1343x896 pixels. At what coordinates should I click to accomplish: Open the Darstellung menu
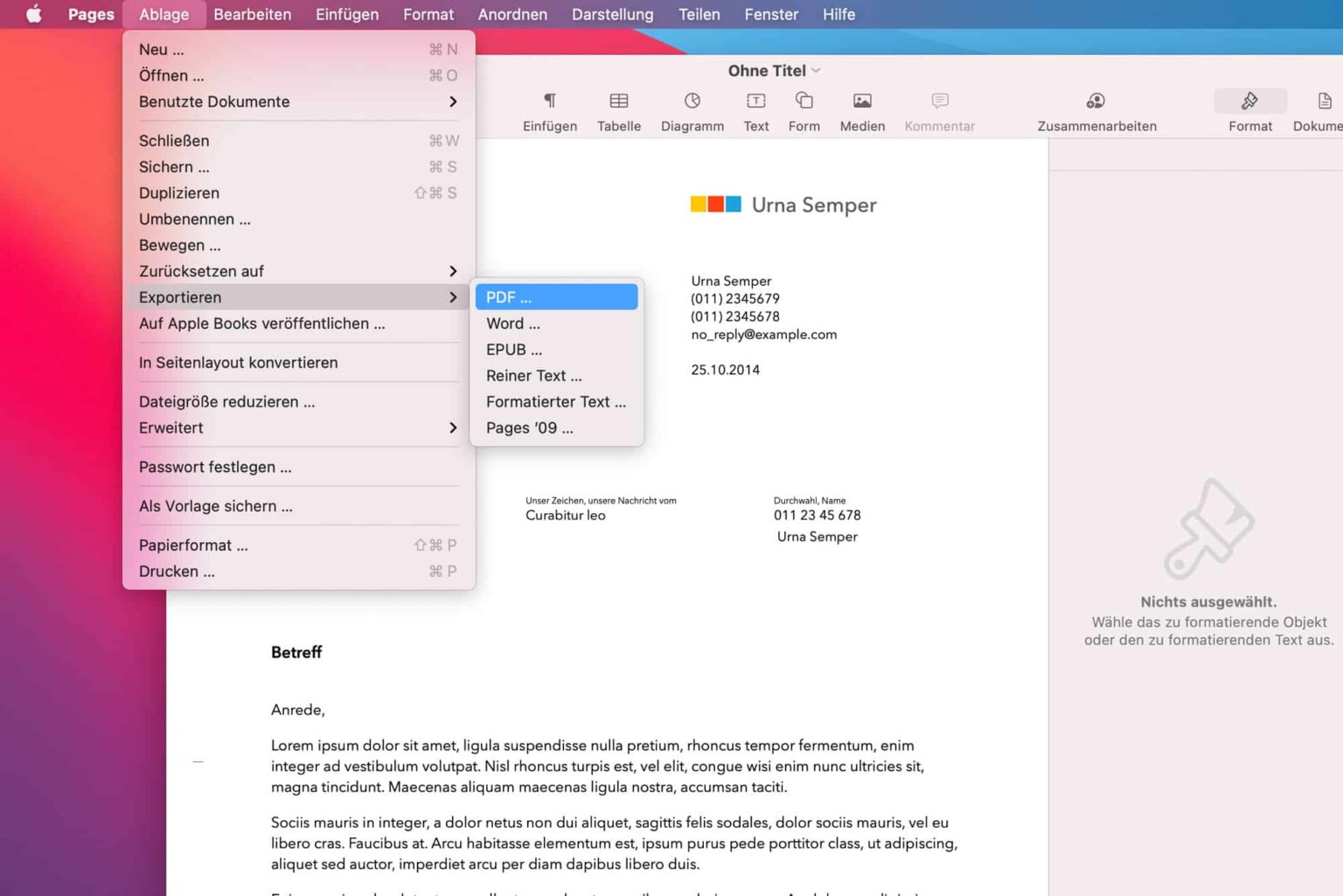pyautogui.click(x=612, y=14)
